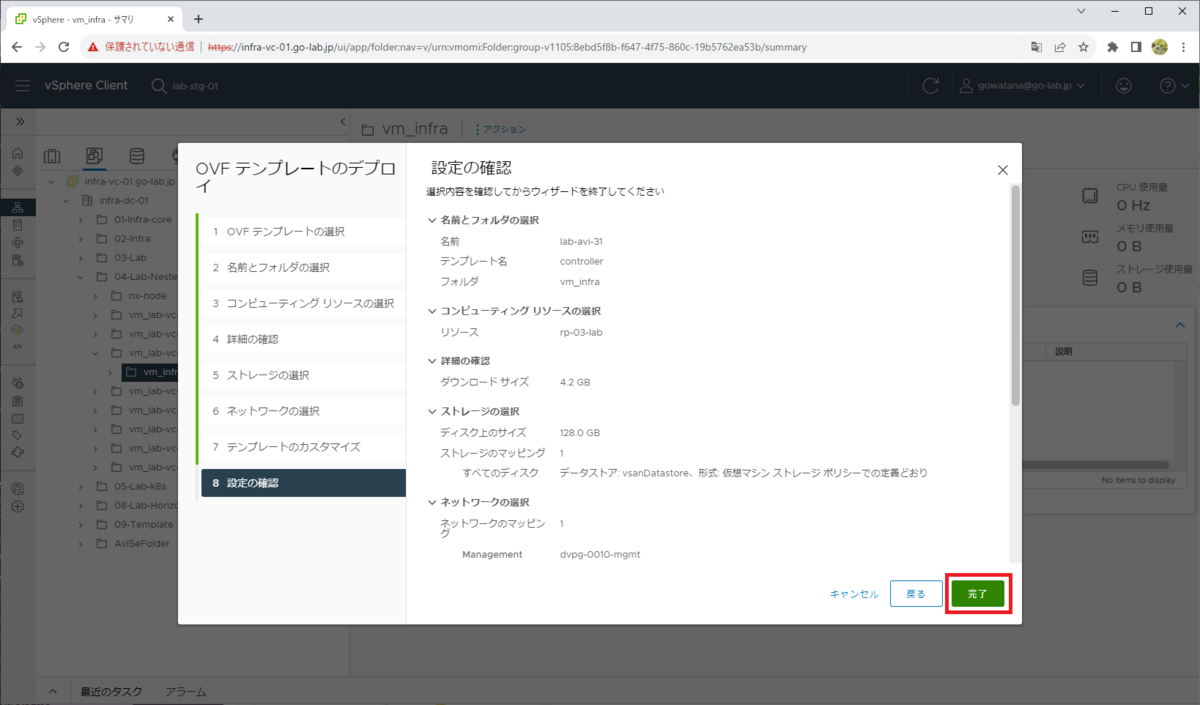Open the 最近のタスク bottom tab
The image size is (1200, 705).
tap(111, 692)
